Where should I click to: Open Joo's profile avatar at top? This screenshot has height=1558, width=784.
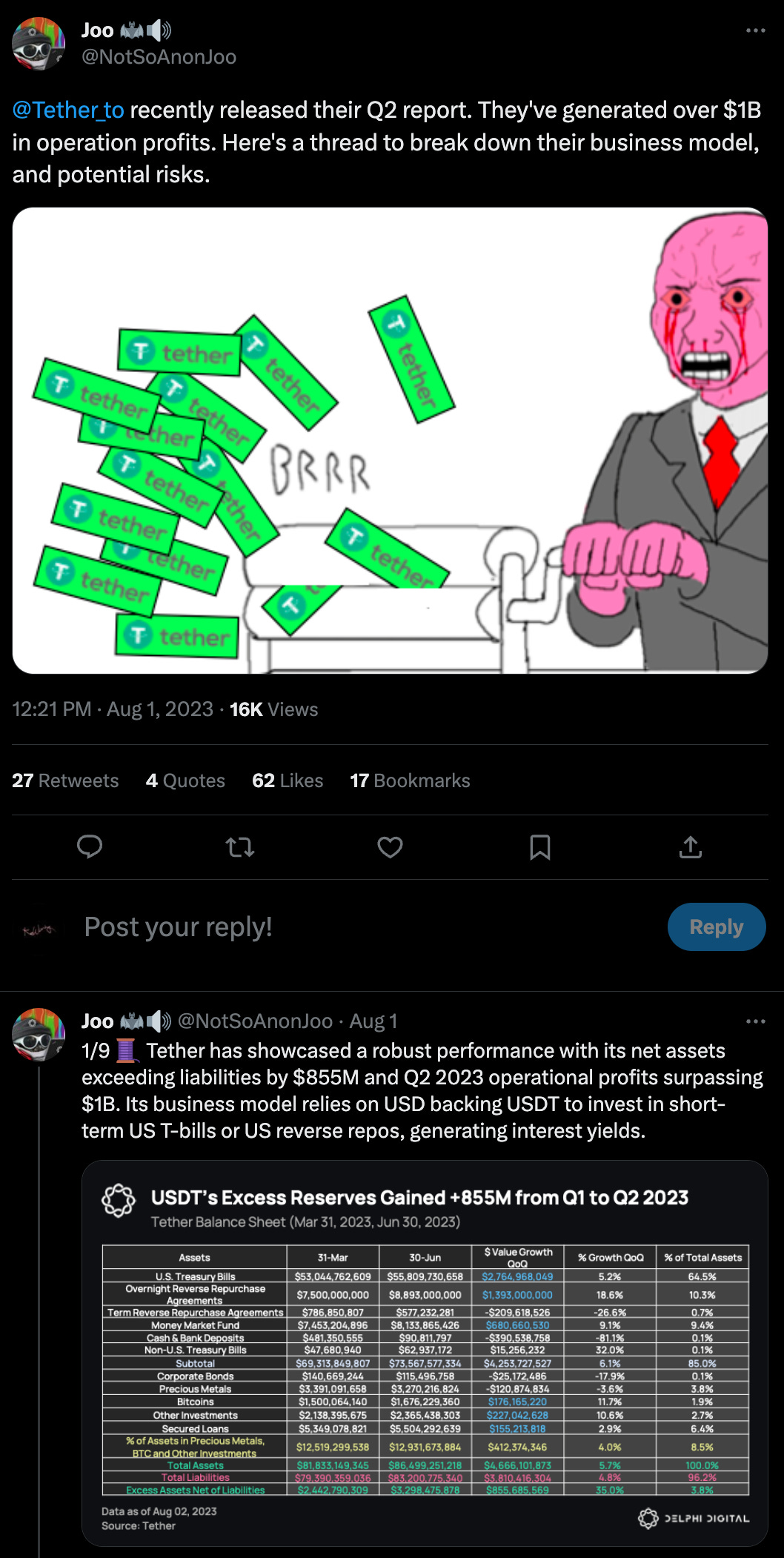point(39,44)
